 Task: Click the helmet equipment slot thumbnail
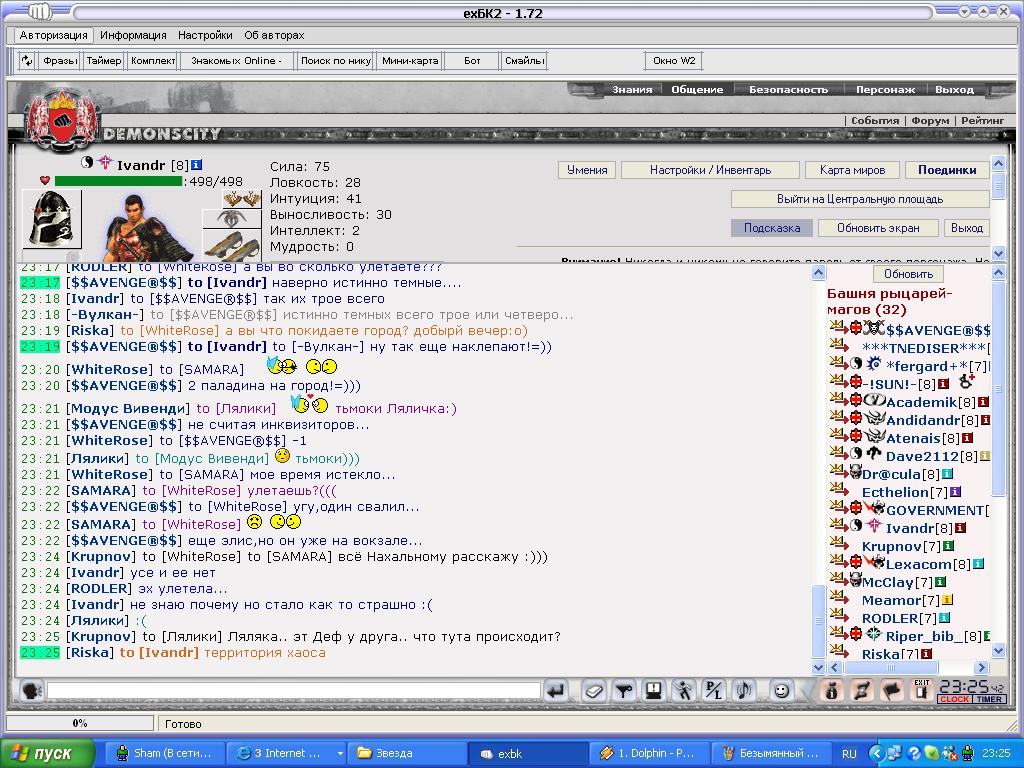click(x=52, y=219)
